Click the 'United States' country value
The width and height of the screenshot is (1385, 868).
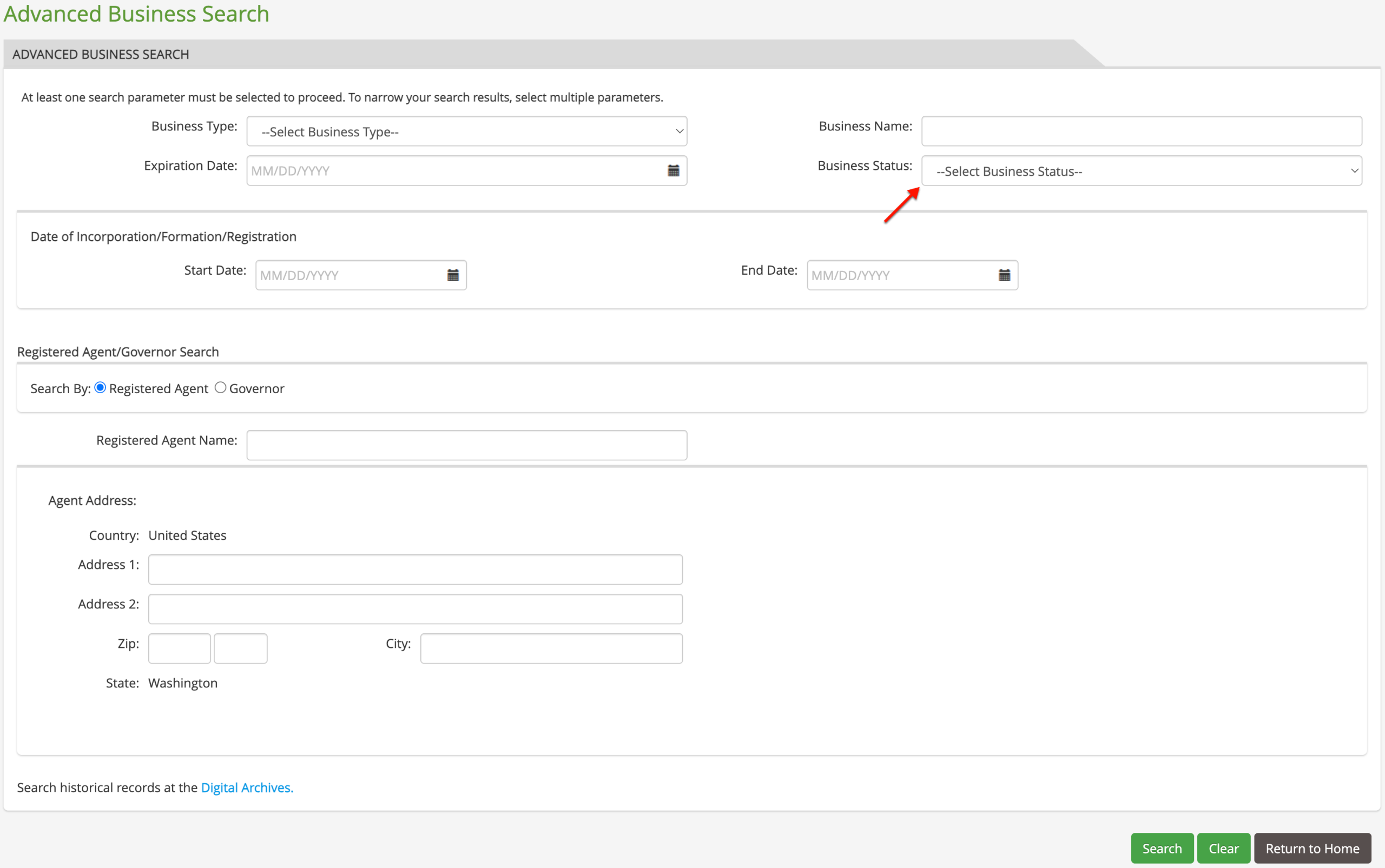point(187,535)
